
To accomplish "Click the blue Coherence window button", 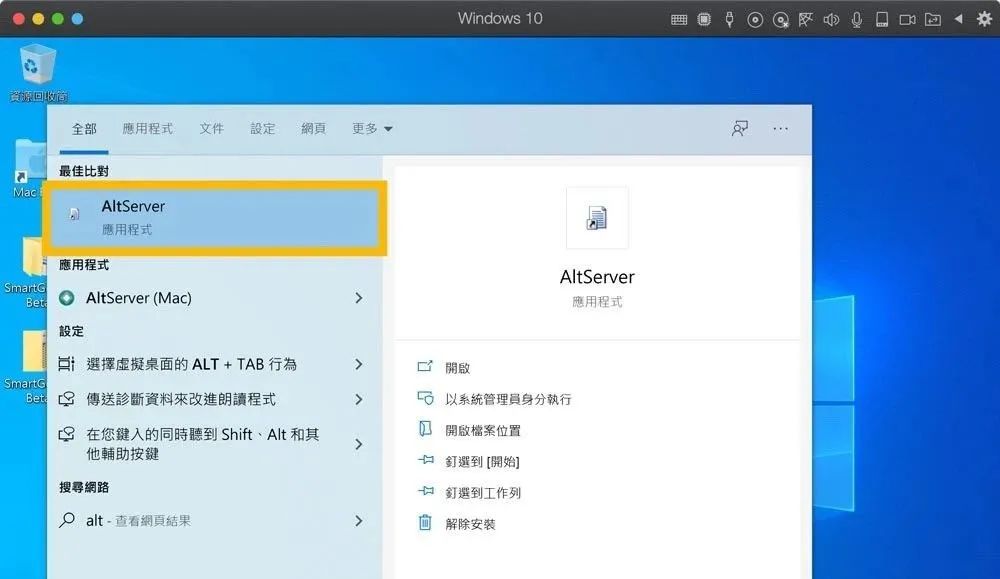I will pos(77,18).
